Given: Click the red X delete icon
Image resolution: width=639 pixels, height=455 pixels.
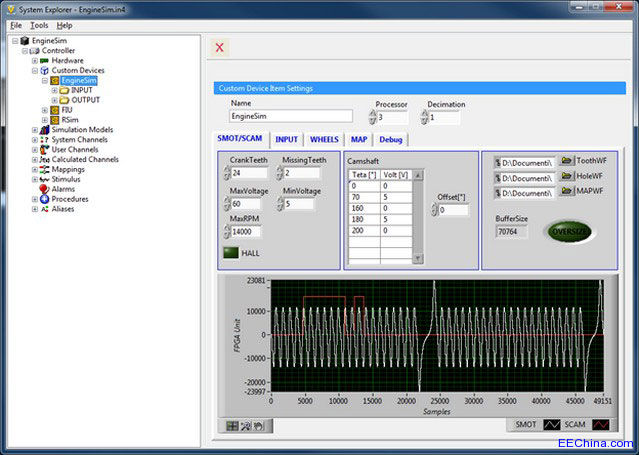Looking at the screenshot, I should coord(220,47).
